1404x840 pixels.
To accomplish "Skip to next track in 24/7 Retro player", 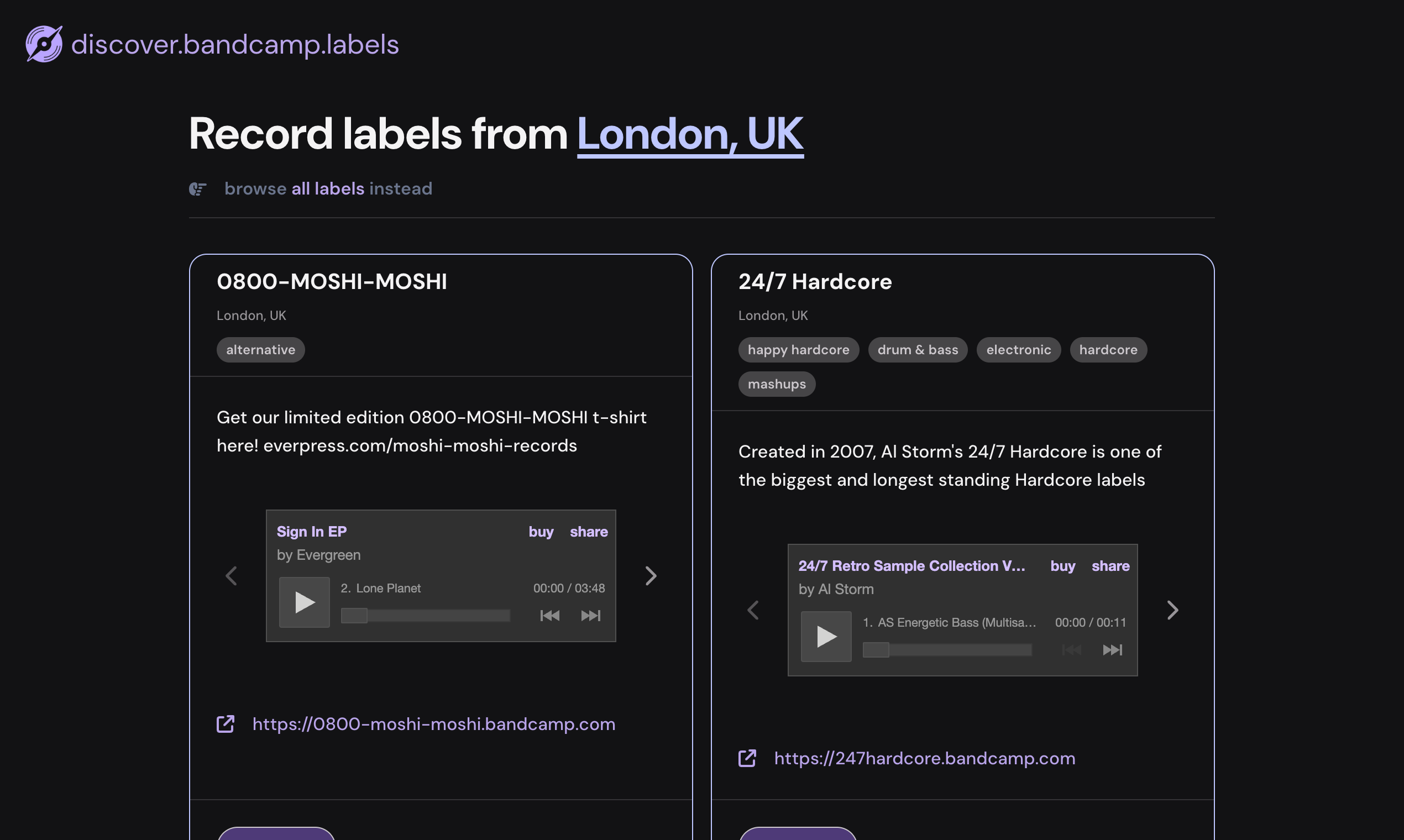I will click(1113, 649).
